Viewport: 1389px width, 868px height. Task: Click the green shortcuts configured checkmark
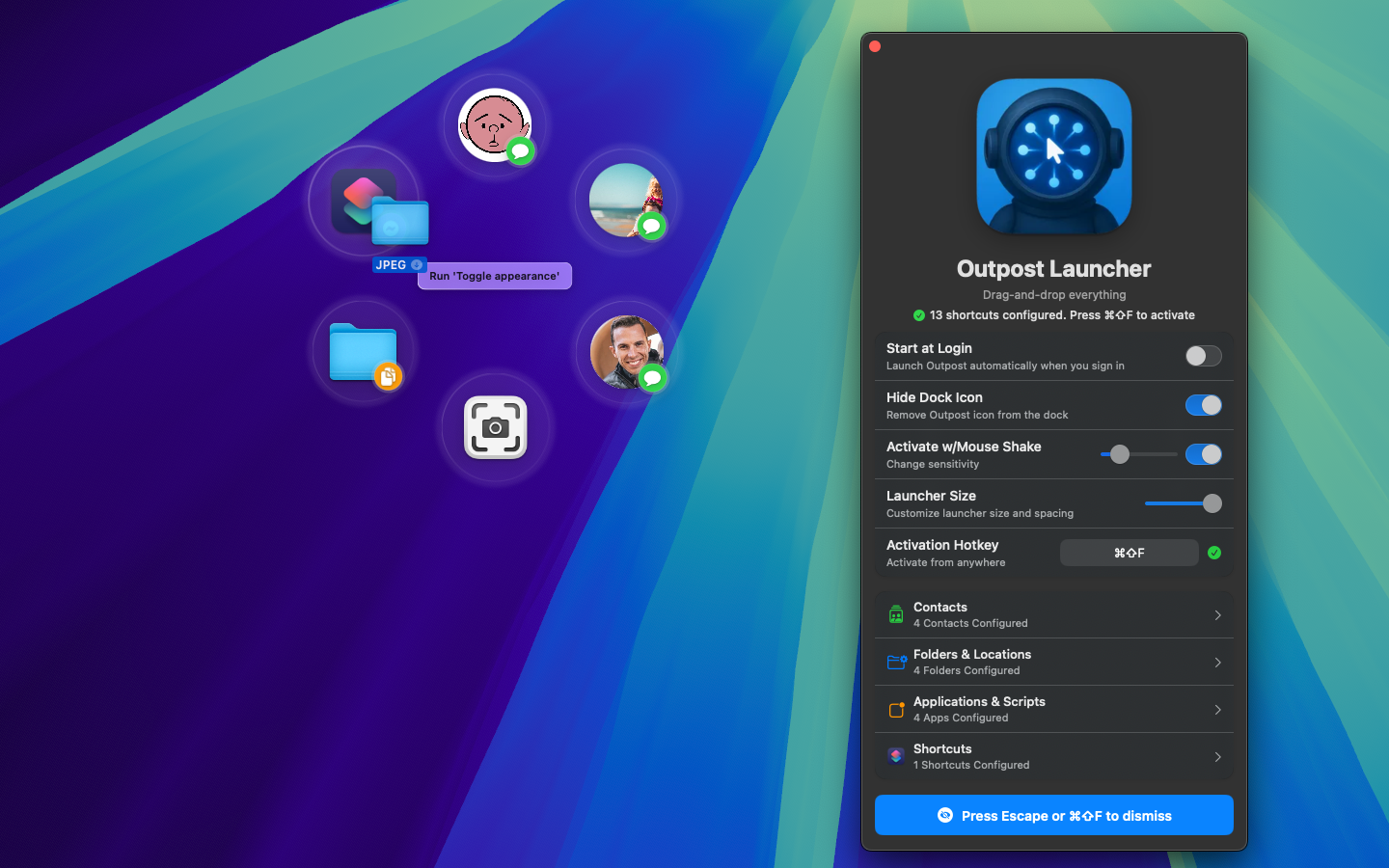(x=919, y=315)
